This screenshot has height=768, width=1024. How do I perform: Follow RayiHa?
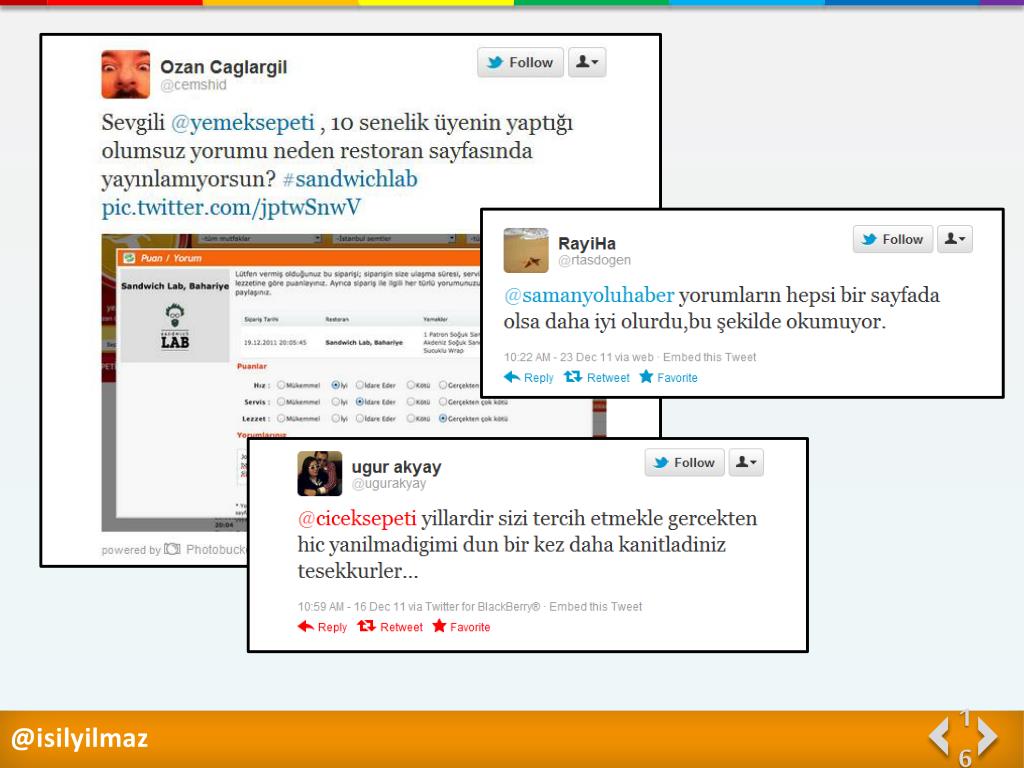(x=893, y=239)
